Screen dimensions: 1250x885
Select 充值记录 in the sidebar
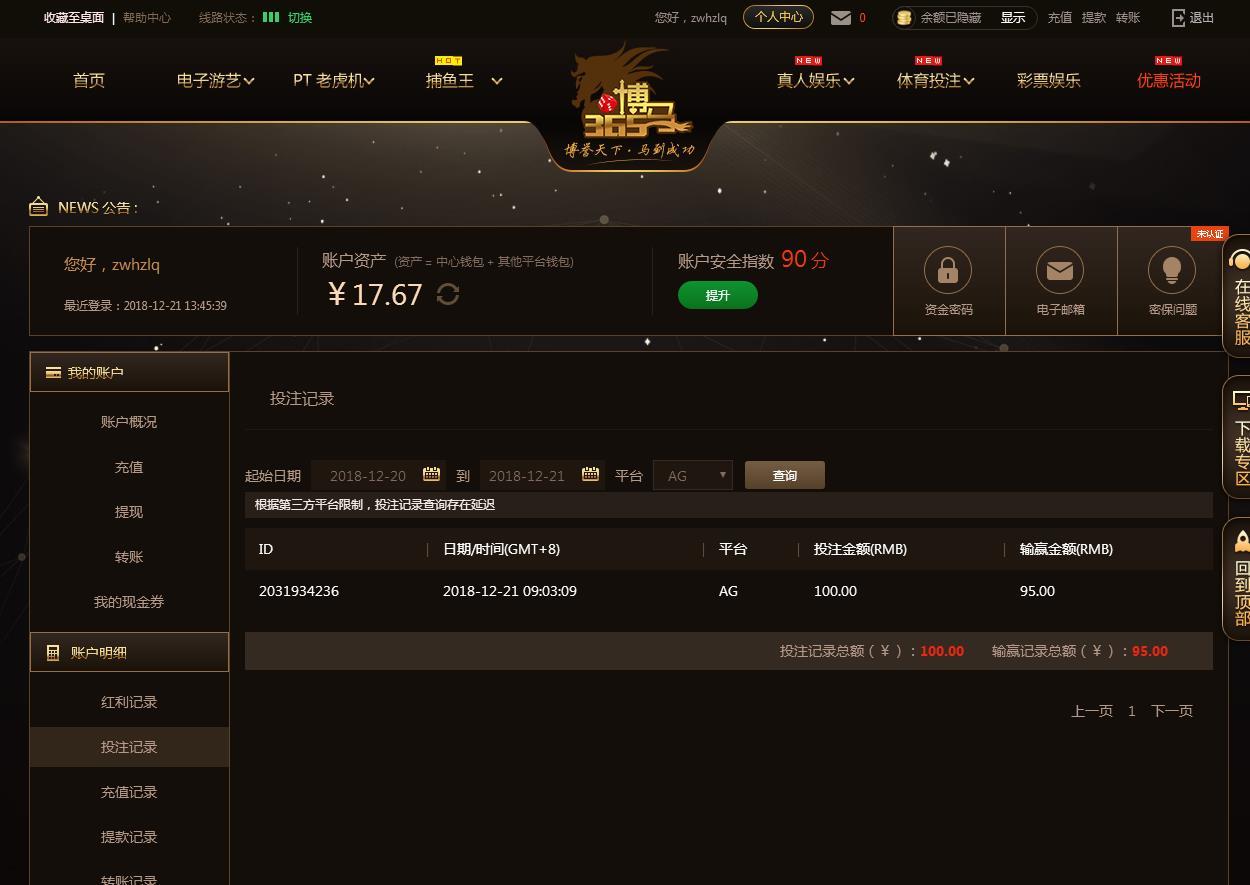tap(129, 792)
